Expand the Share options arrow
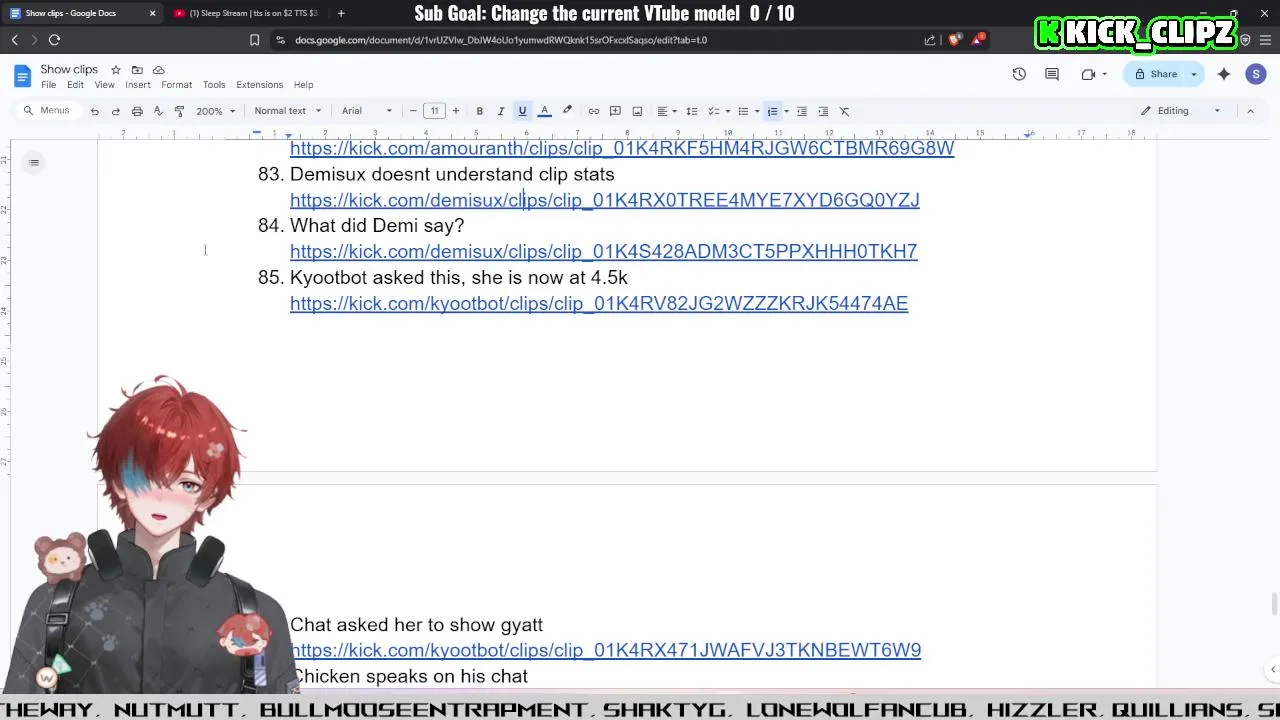 (x=1193, y=74)
